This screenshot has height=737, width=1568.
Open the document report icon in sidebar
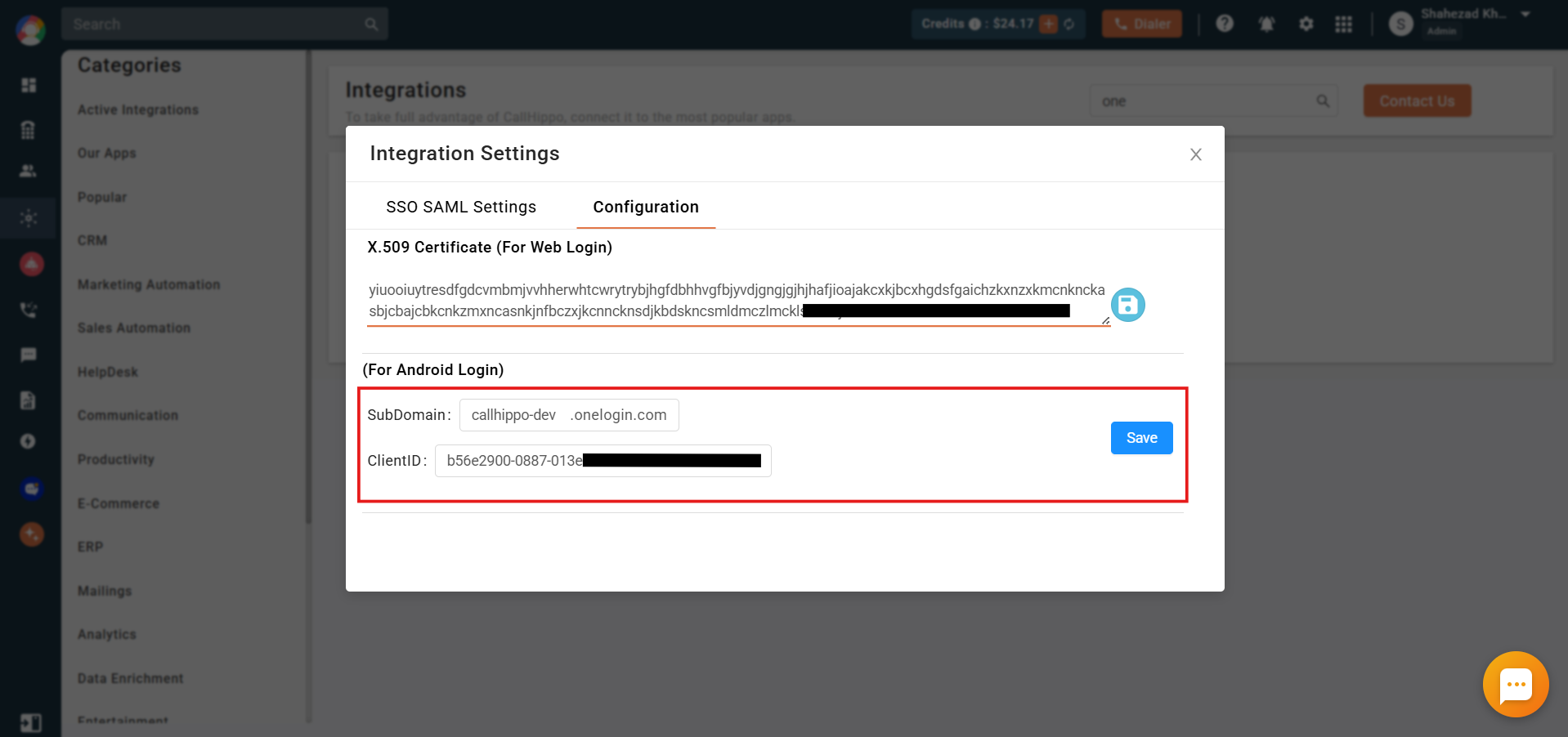28,400
